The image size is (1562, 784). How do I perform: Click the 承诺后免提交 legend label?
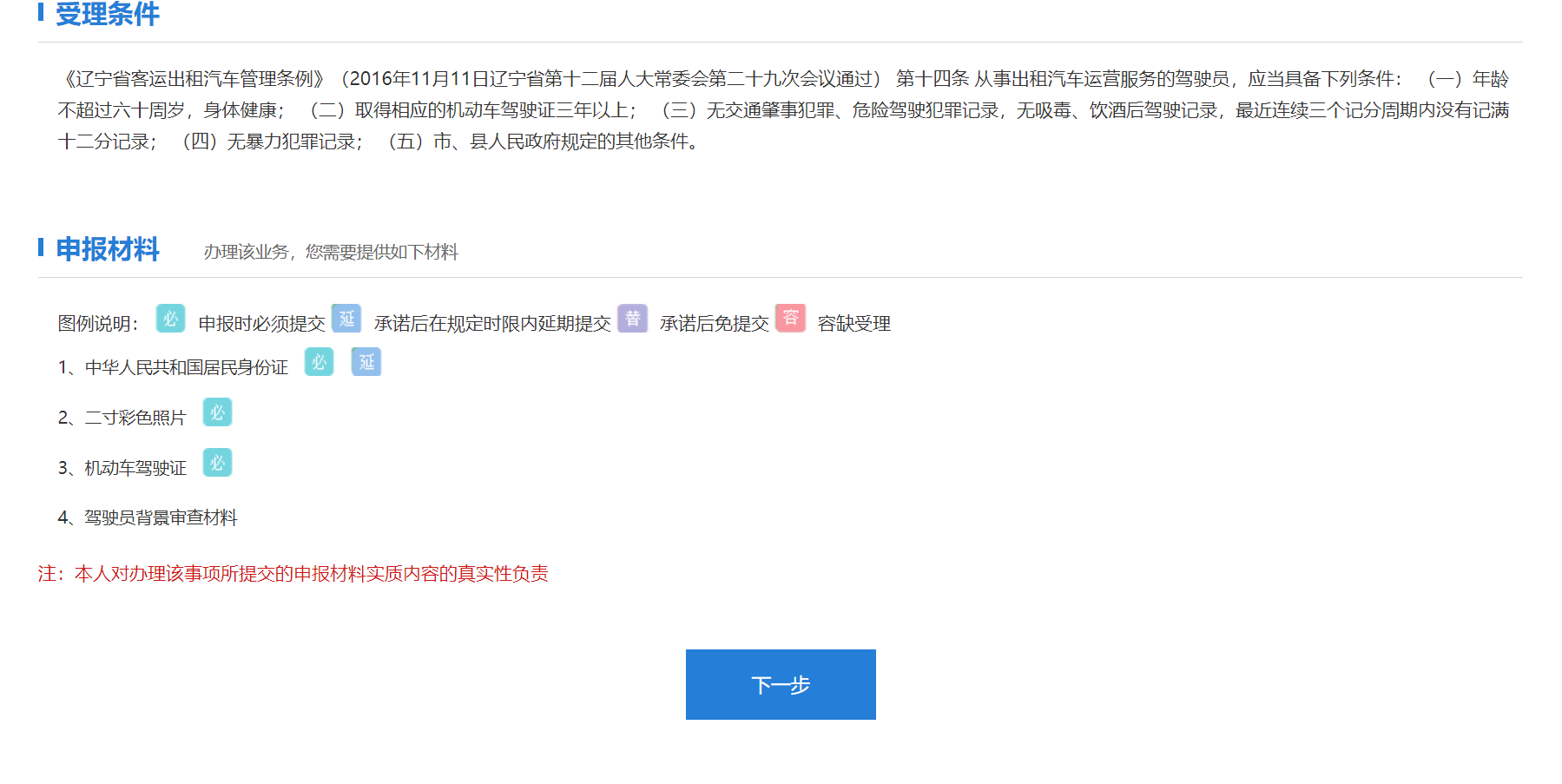coord(714,324)
